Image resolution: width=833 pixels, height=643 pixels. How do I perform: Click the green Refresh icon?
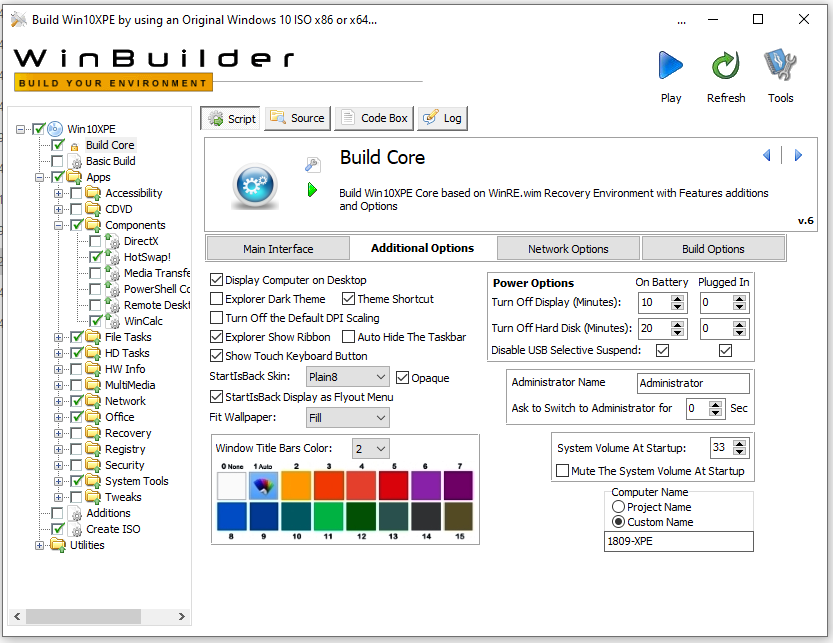click(726, 65)
